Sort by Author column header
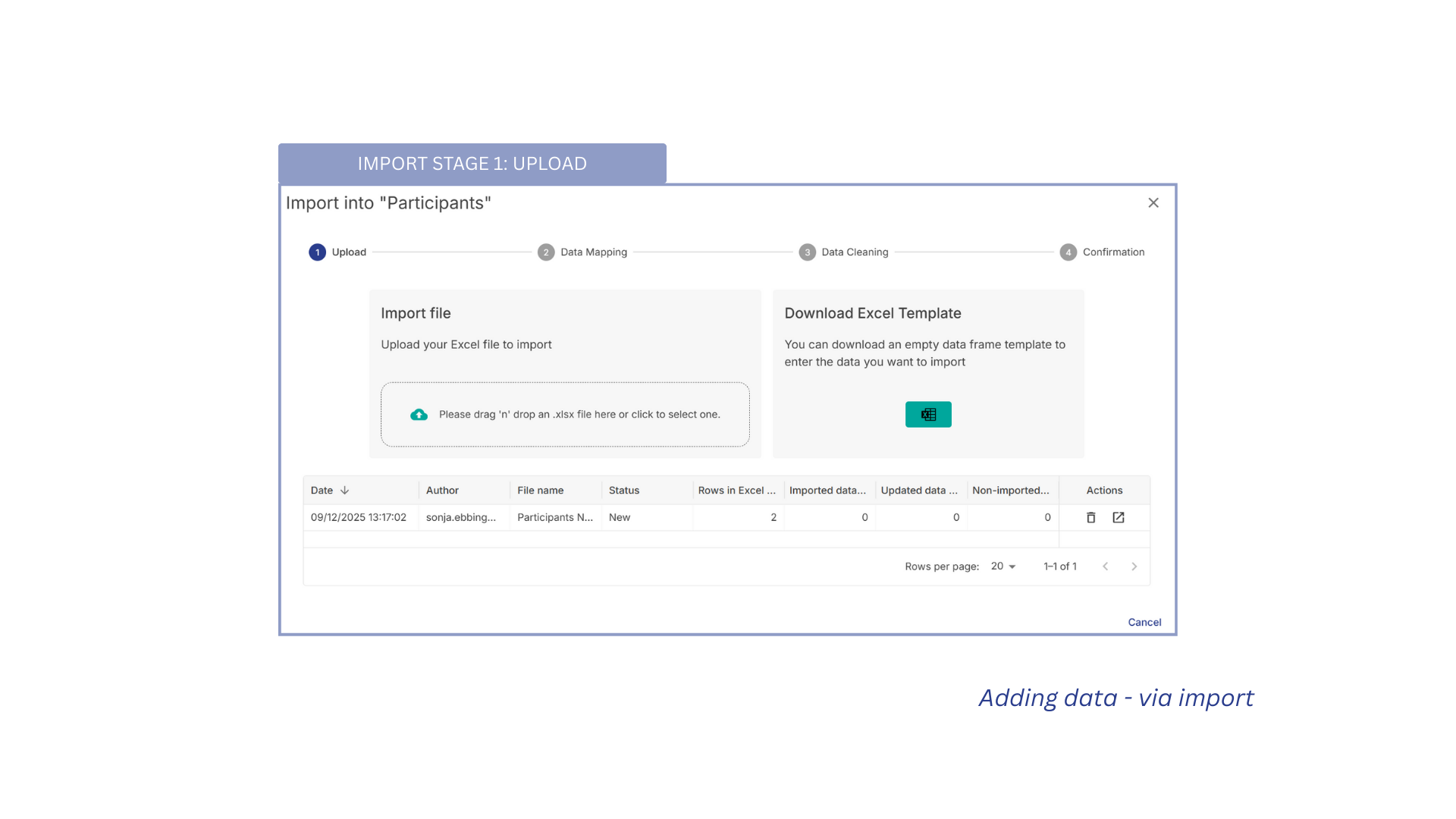 tap(442, 491)
